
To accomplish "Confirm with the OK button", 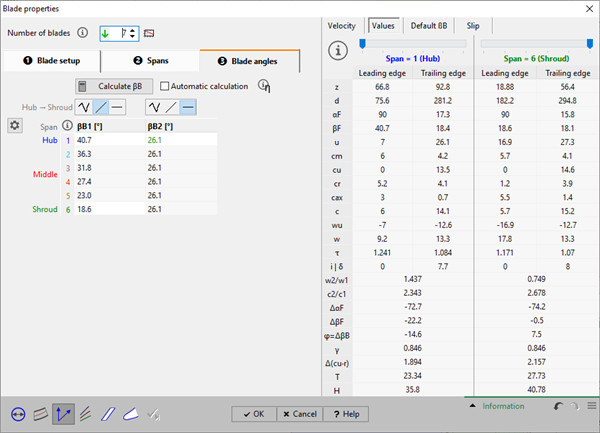I will pyautogui.click(x=254, y=414).
